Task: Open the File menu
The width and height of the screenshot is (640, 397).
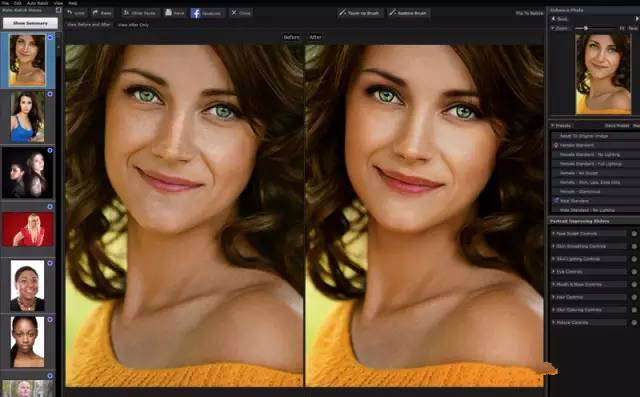Action: click(5, 3)
